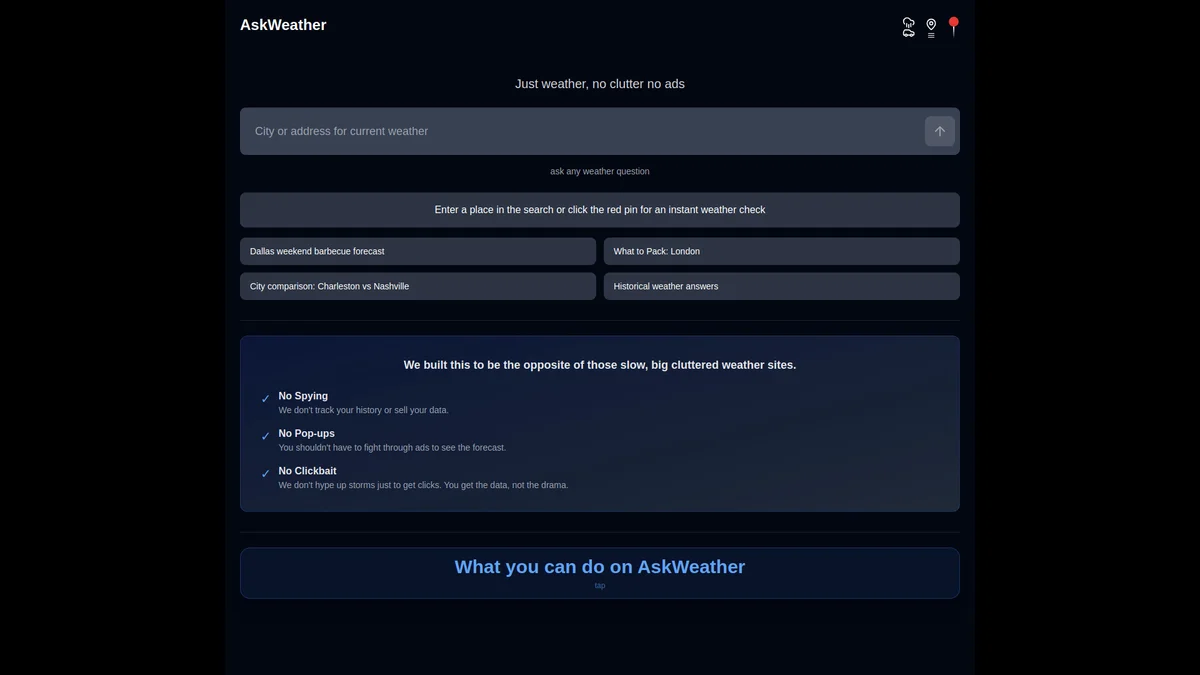Viewport: 1200px width, 675px height.
Task: Select Dallas weekend barbecue forecast suggestion
Action: pyautogui.click(x=417, y=251)
